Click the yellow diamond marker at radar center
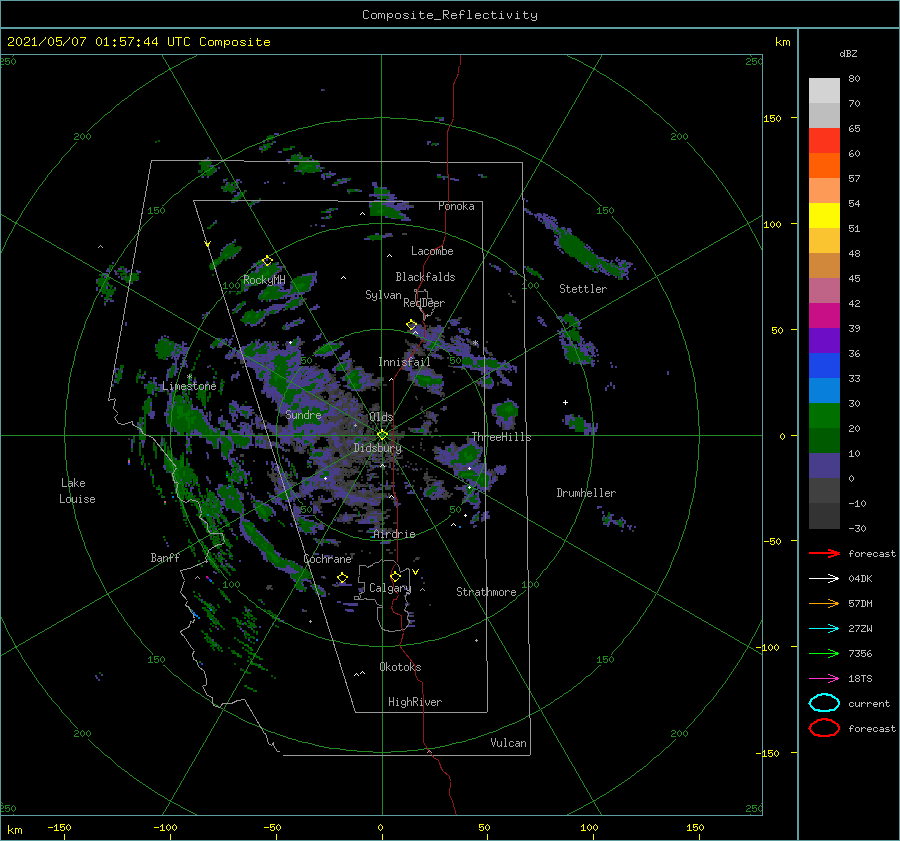Screen dimensions: 900x841 click(382, 435)
